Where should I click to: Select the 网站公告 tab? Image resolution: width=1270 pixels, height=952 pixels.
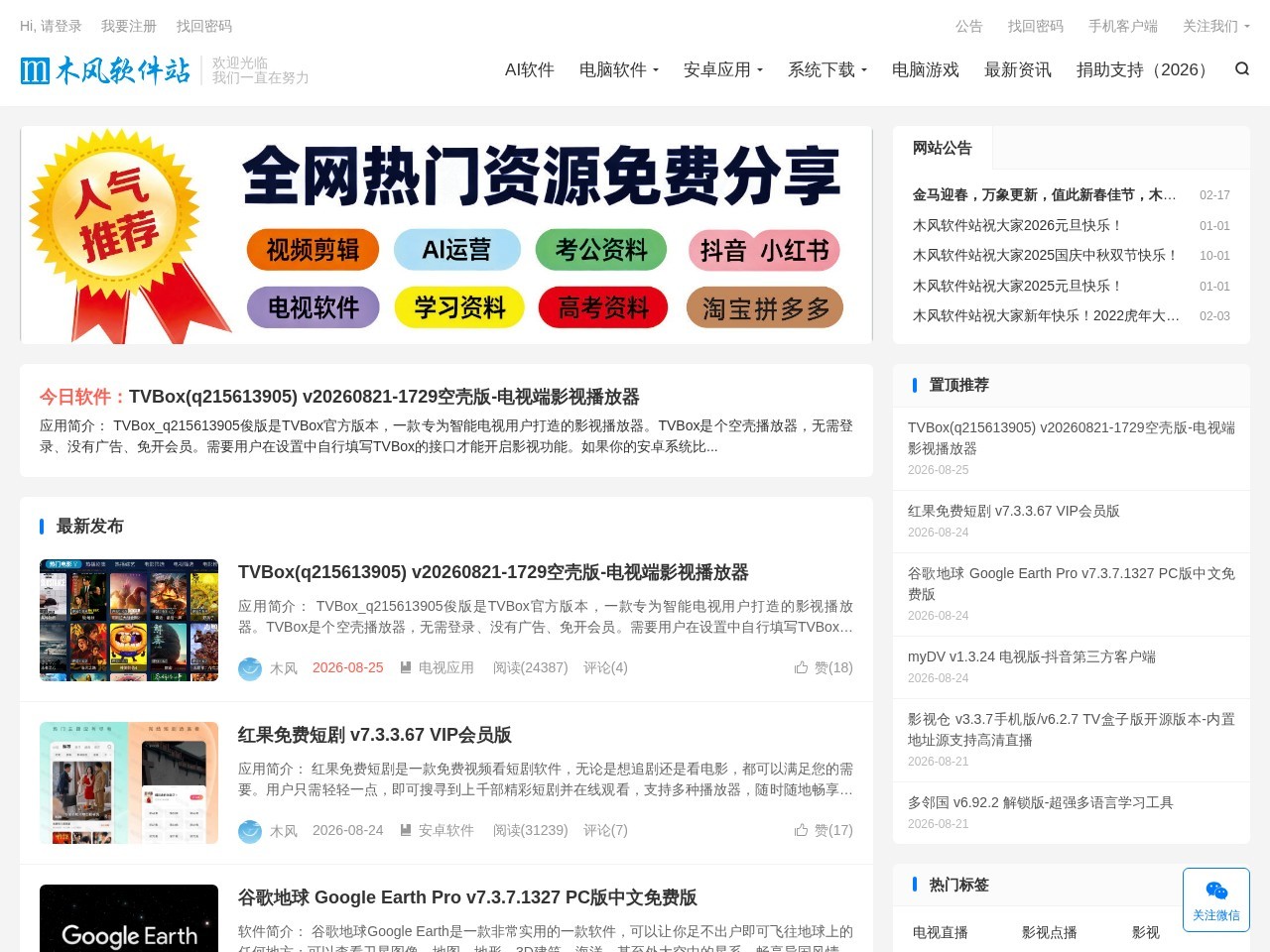click(943, 148)
